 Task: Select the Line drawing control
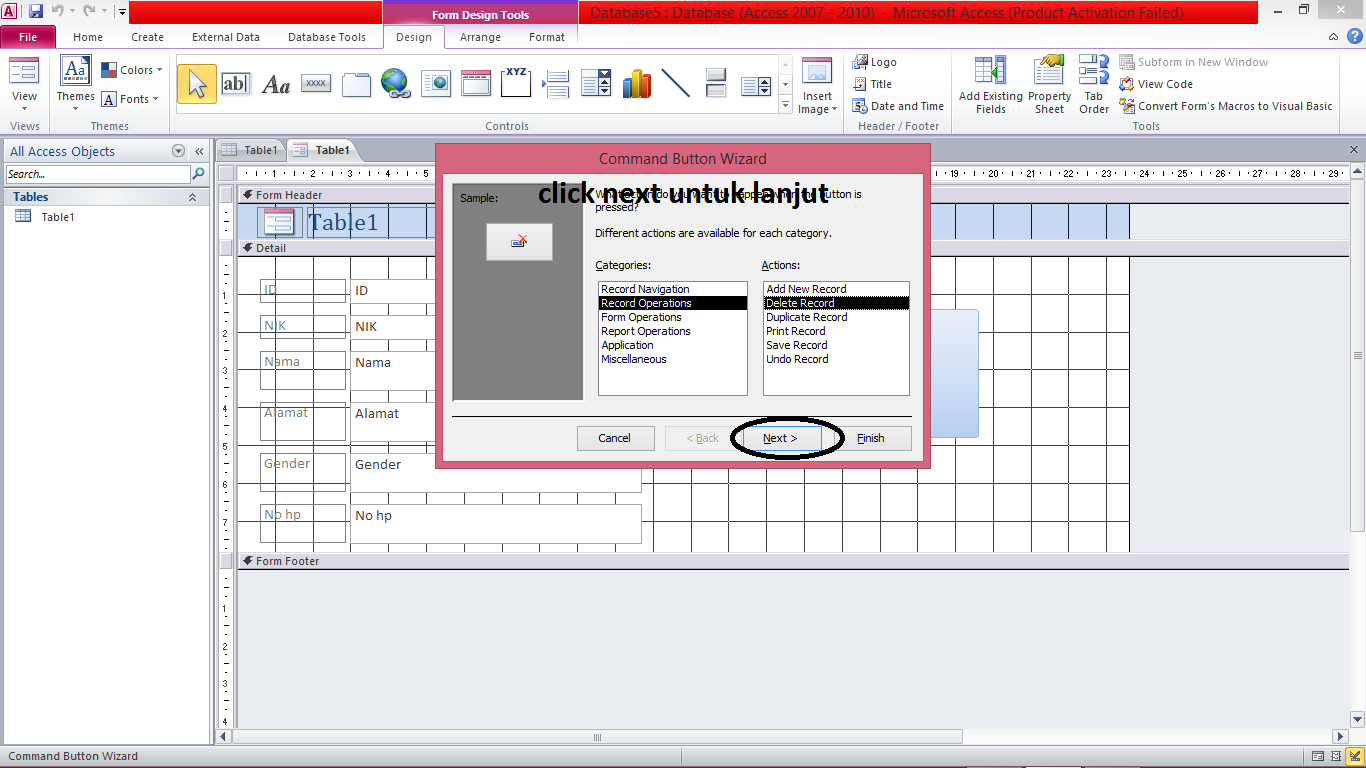pos(676,83)
